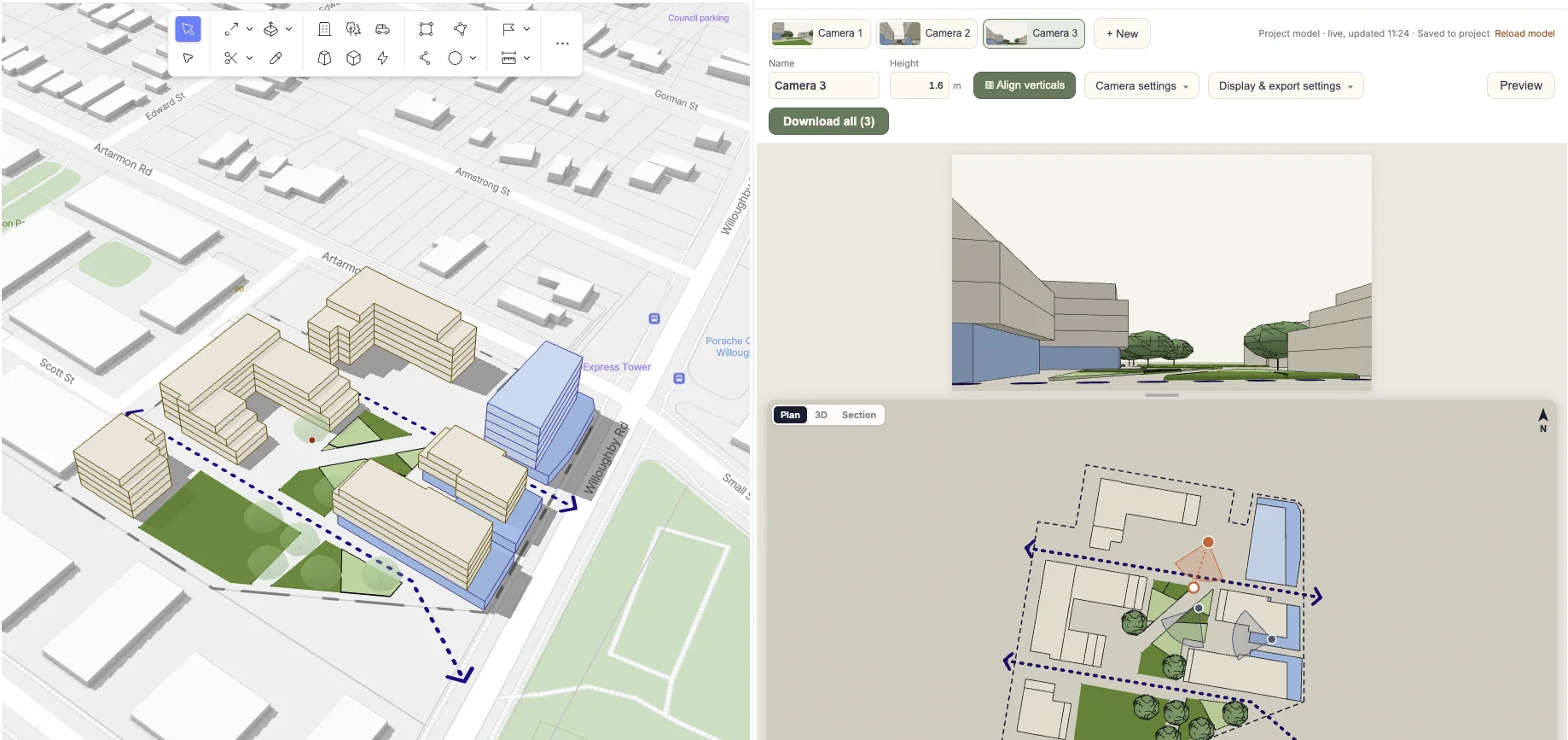Select the car vehicle tool
Screen dimensions: 1568x740
382,29
